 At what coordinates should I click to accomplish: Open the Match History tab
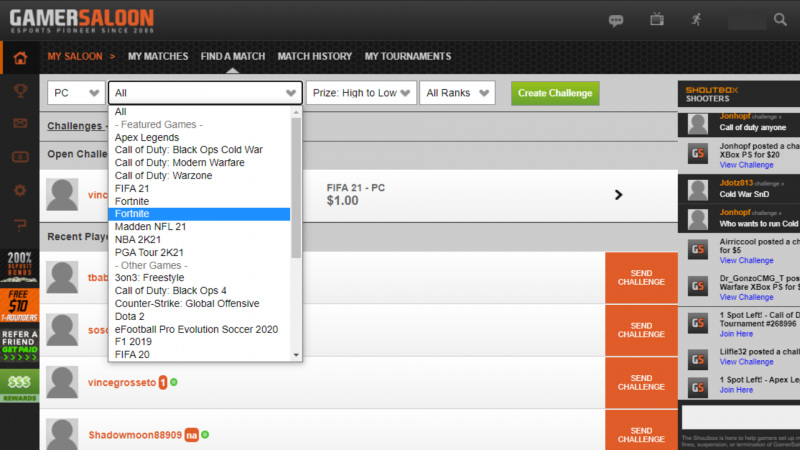(315, 57)
